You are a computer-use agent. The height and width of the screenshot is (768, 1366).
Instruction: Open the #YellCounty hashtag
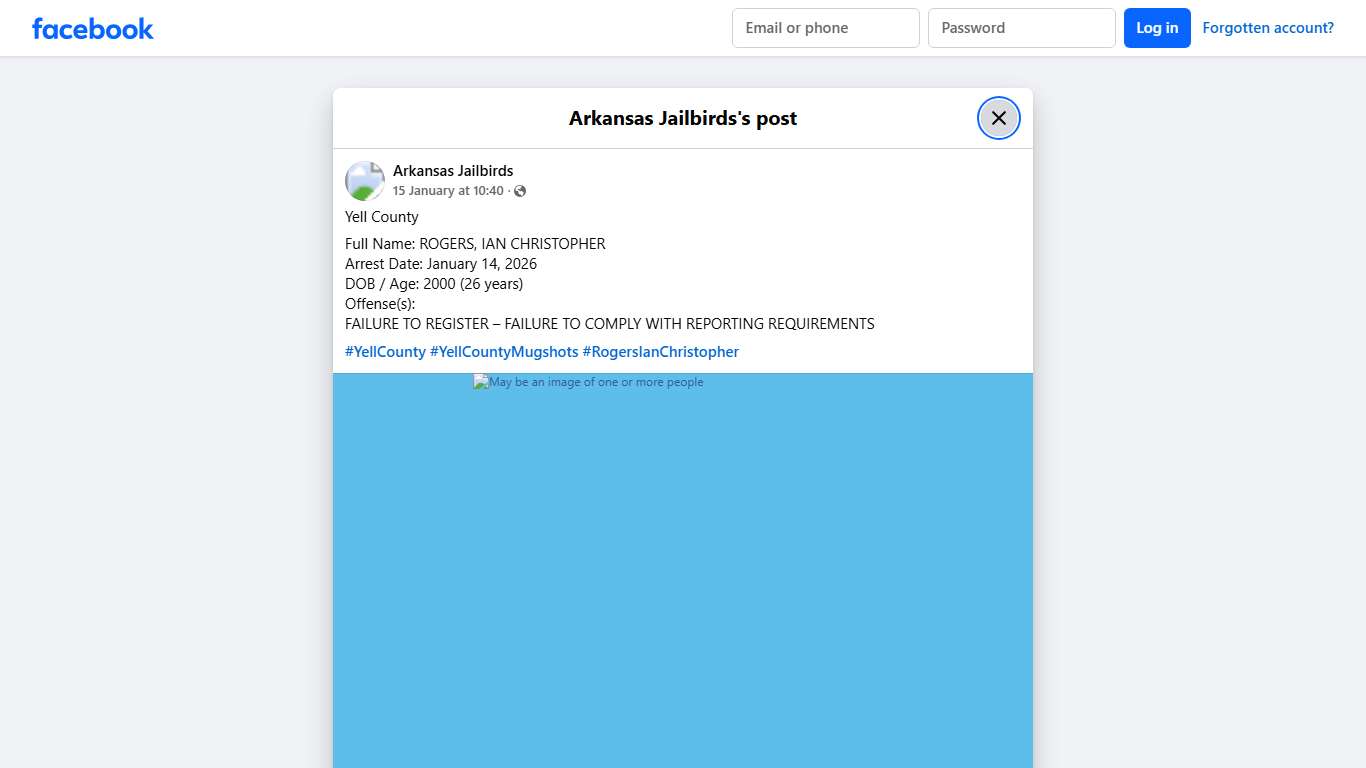385,351
